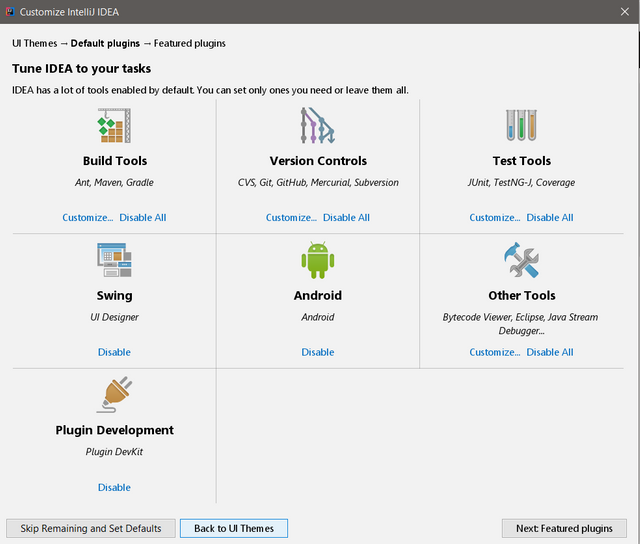Disable all Other Tools plugins
640x544 pixels.
pos(549,352)
